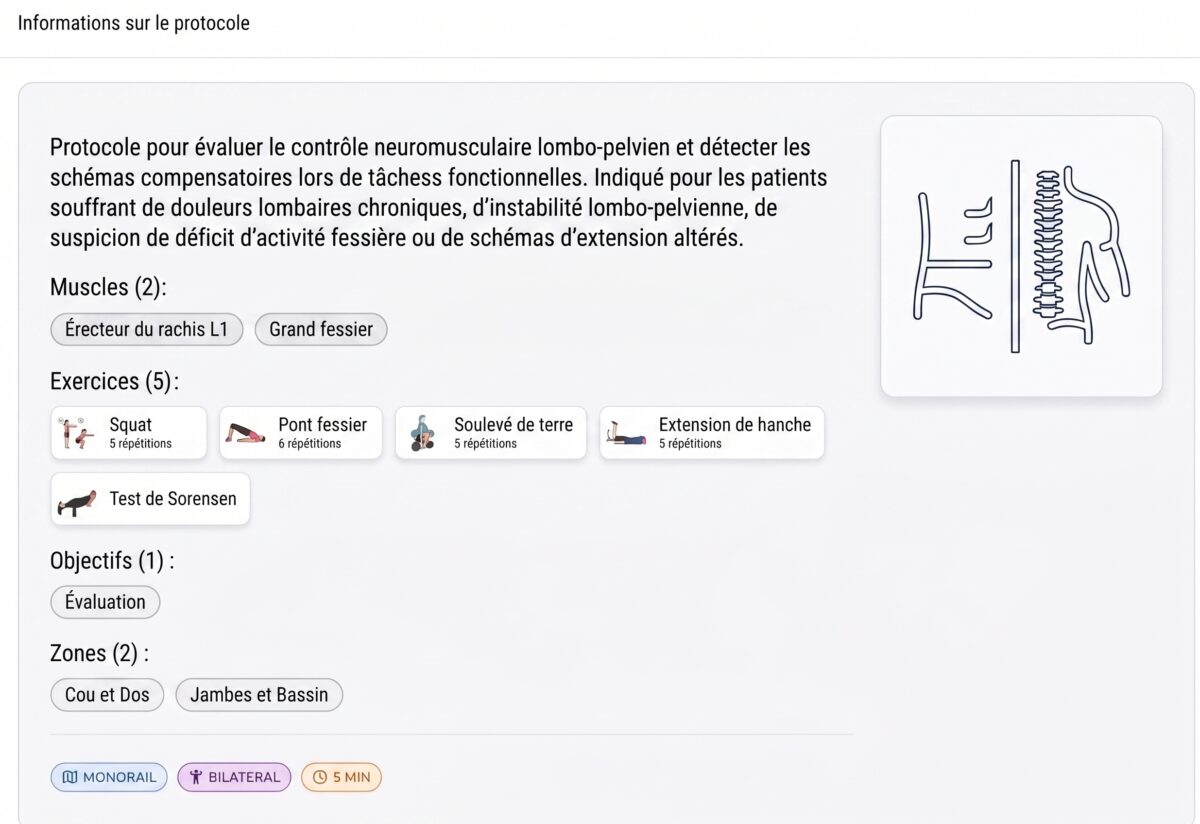Screen dimensions: 1200x824
Task: Open the Pont fessier card, 6 répétitions
Action: [301, 433]
